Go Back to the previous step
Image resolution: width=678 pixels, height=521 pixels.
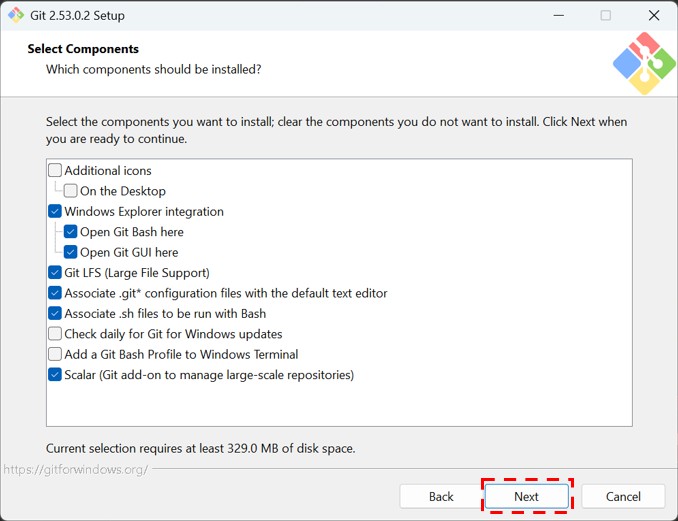(441, 497)
